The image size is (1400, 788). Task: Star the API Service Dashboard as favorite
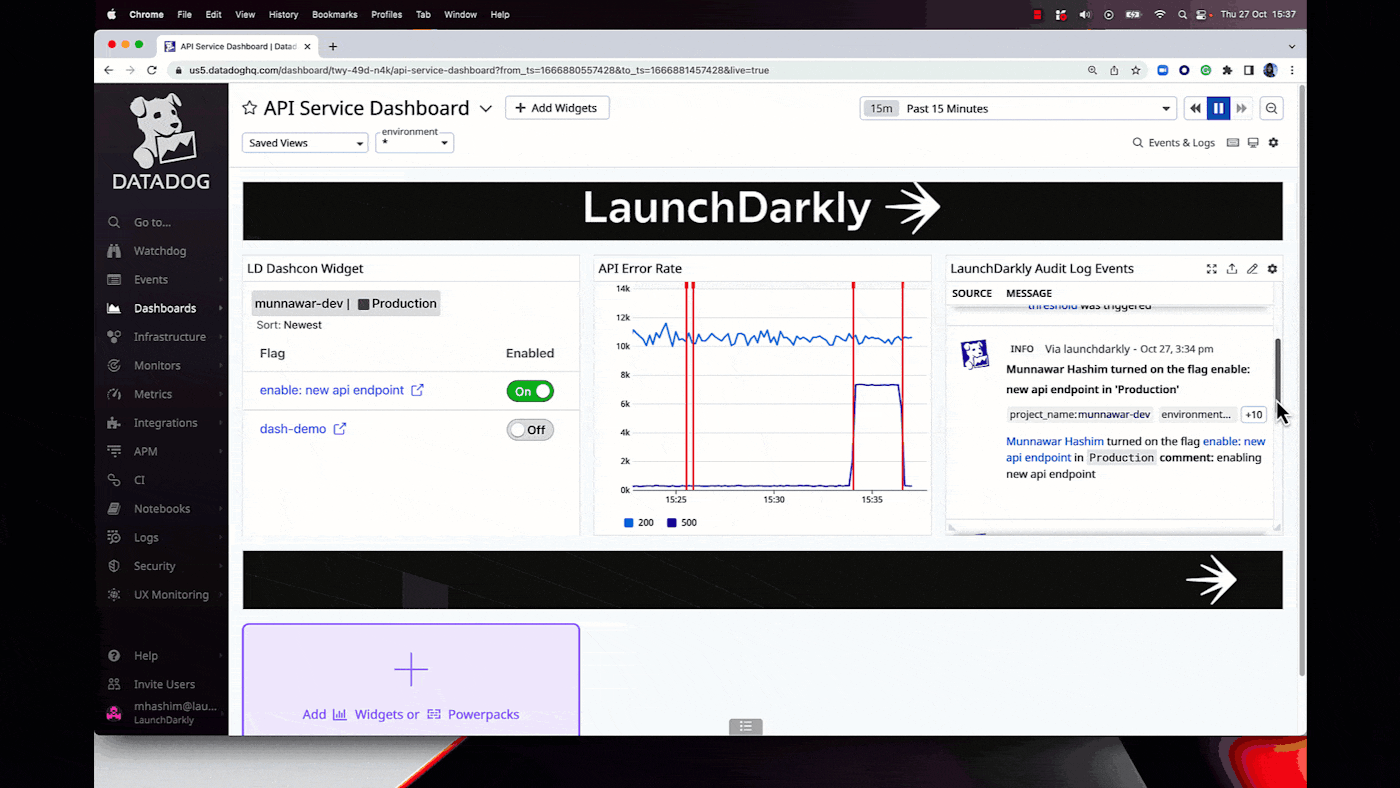click(x=250, y=108)
